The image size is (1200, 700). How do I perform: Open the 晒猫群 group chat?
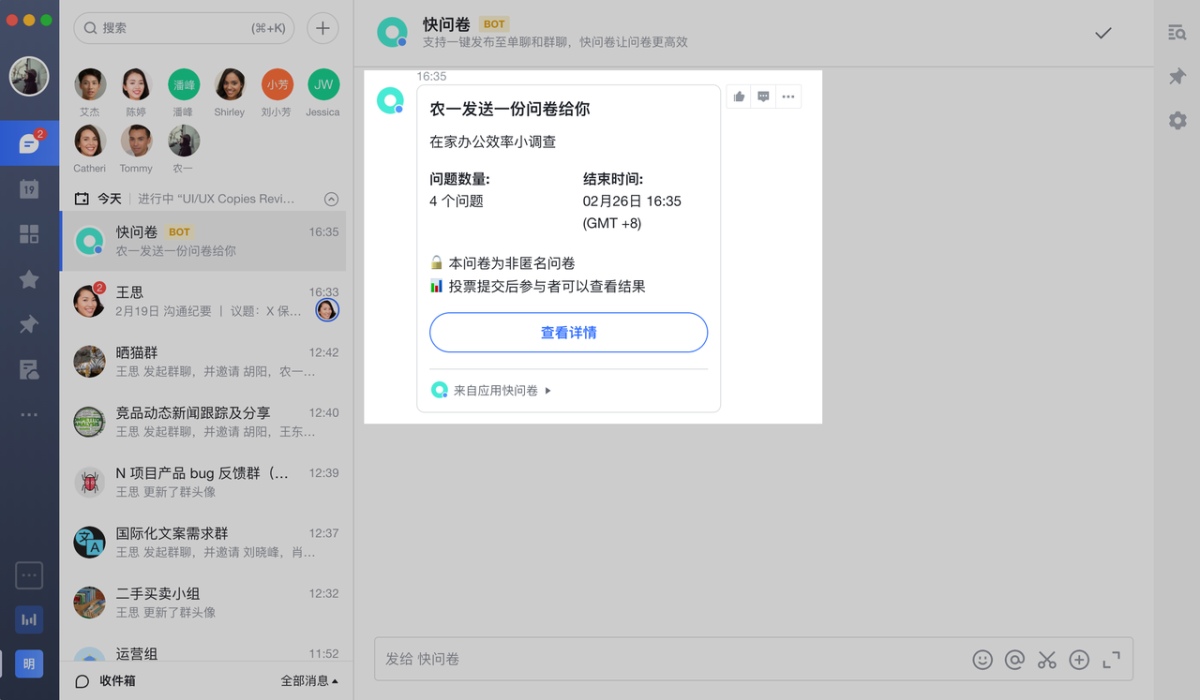(203, 361)
